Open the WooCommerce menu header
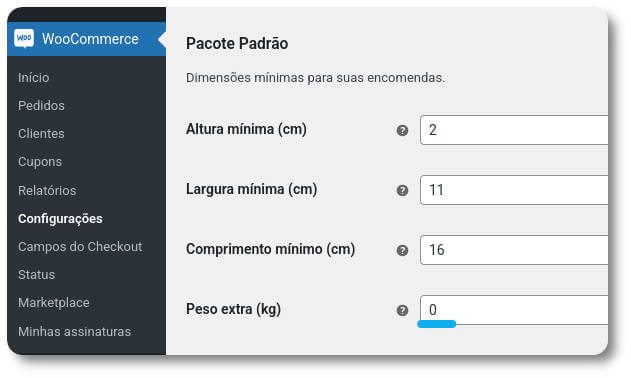The image size is (631, 378). pos(87,39)
